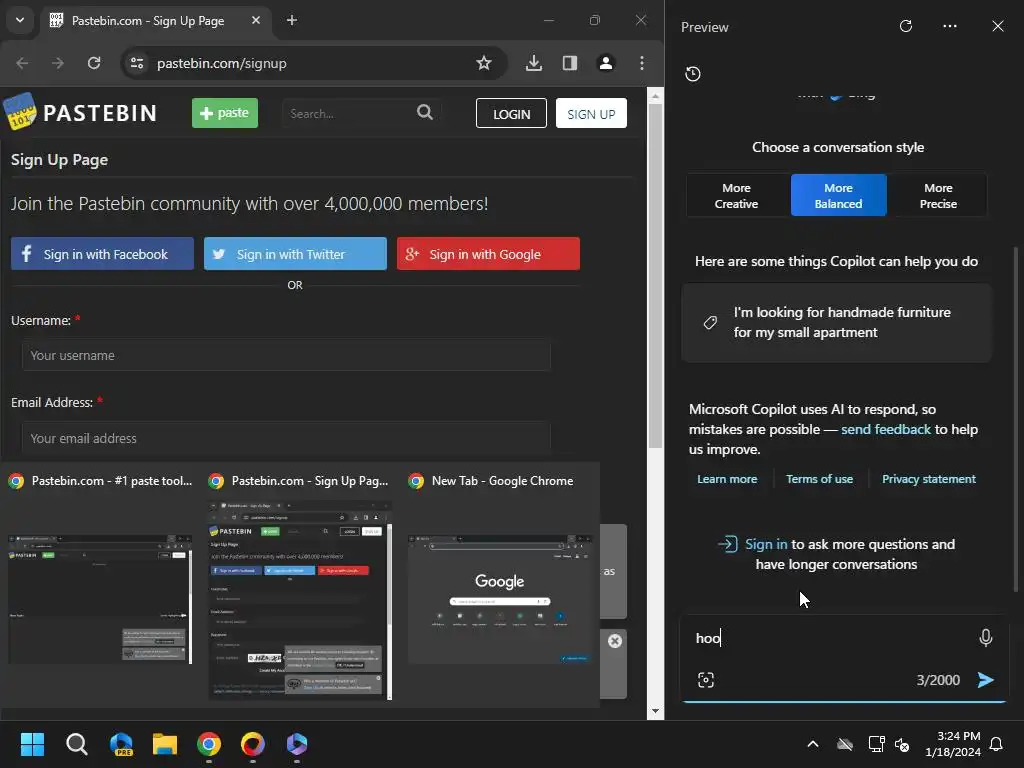The height and width of the screenshot is (768, 1024).
Task: Focus the Pastebin search field
Action: 349,114
